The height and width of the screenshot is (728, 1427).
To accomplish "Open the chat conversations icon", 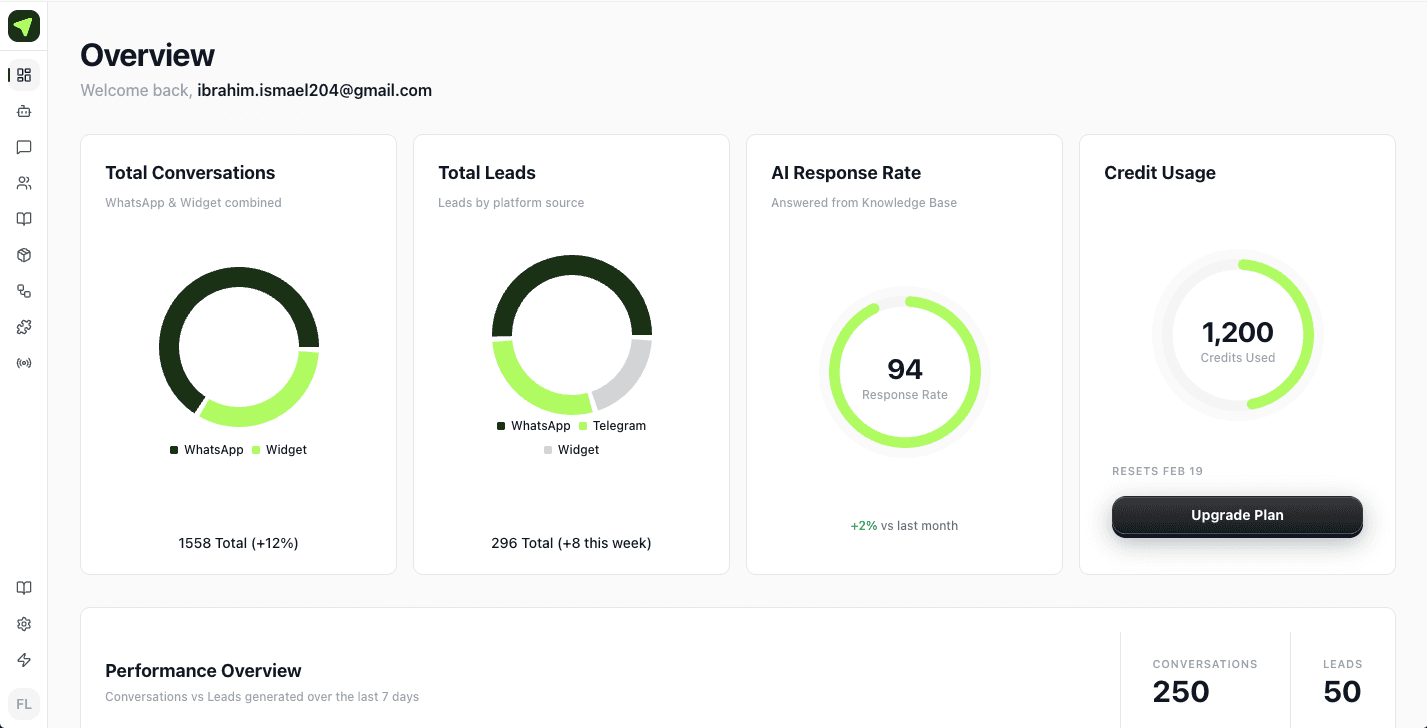I will 24,147.
